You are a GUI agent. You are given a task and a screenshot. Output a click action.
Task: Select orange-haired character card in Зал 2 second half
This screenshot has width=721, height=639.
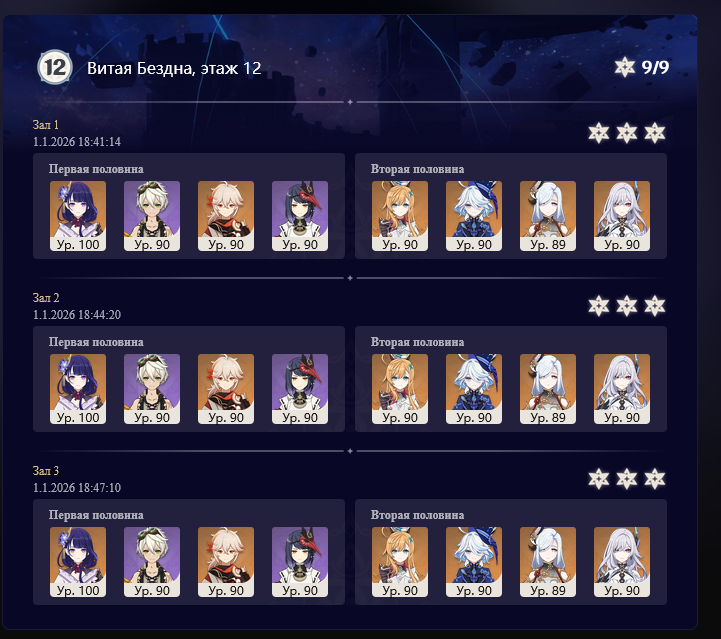[400, 389]
